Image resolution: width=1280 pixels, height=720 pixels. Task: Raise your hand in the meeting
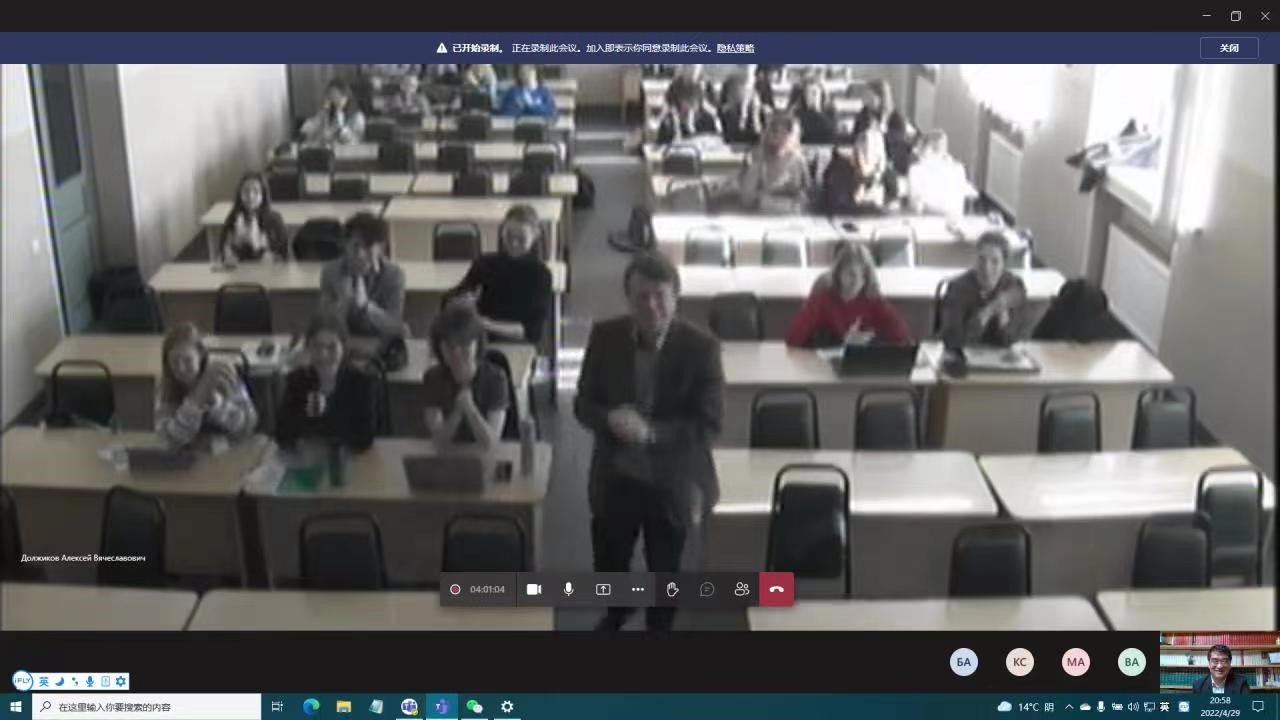672,590
